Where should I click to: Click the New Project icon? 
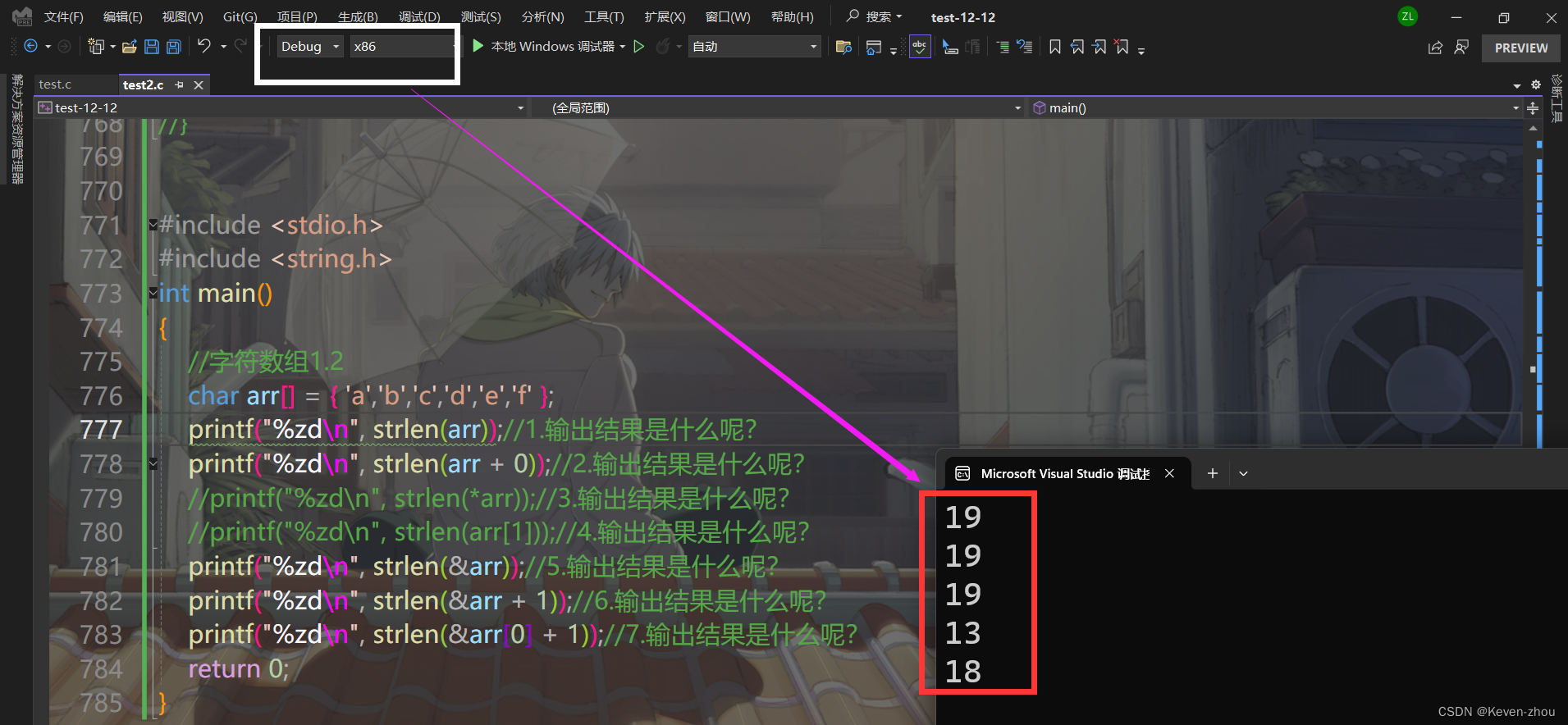point(96,47)
